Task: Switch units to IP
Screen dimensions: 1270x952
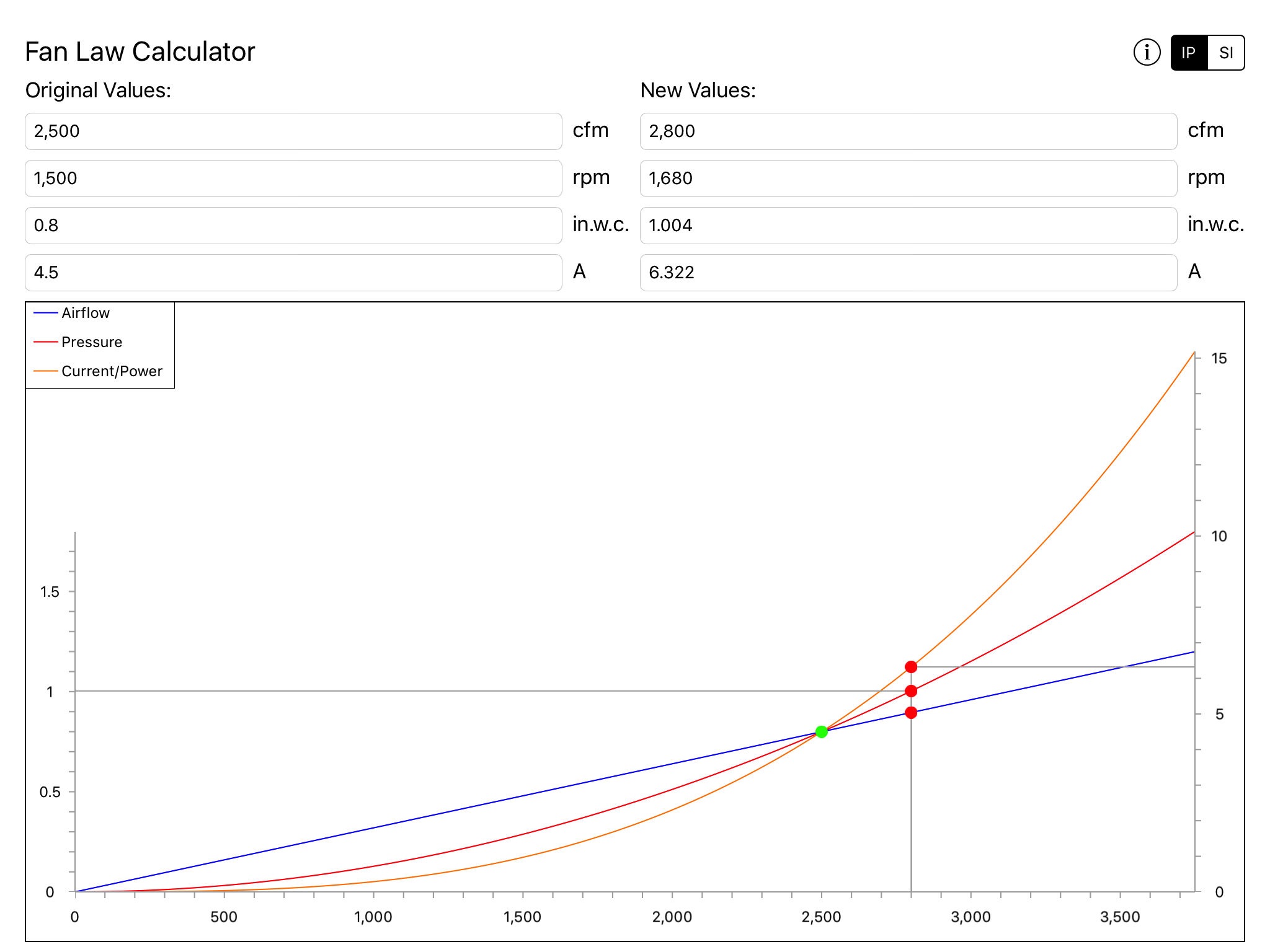Action: 1189,53
